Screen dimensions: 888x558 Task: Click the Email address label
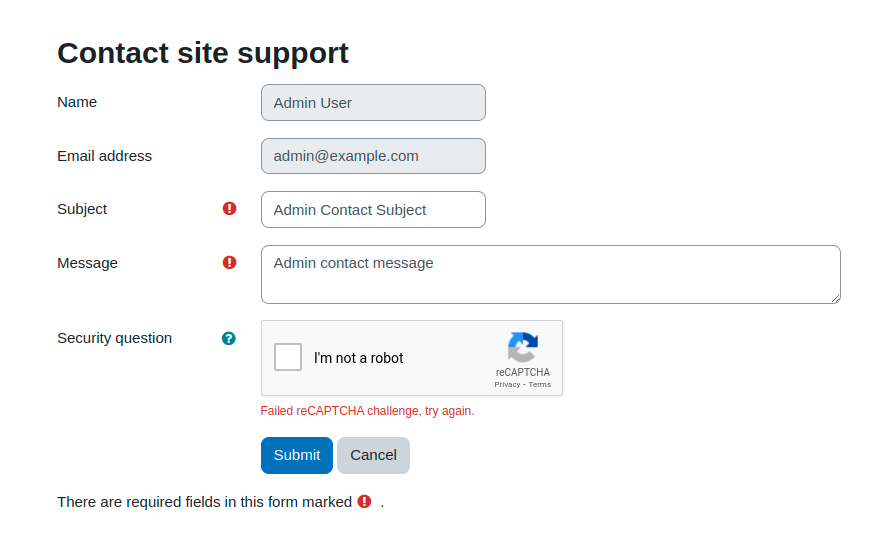click(105, 156)
